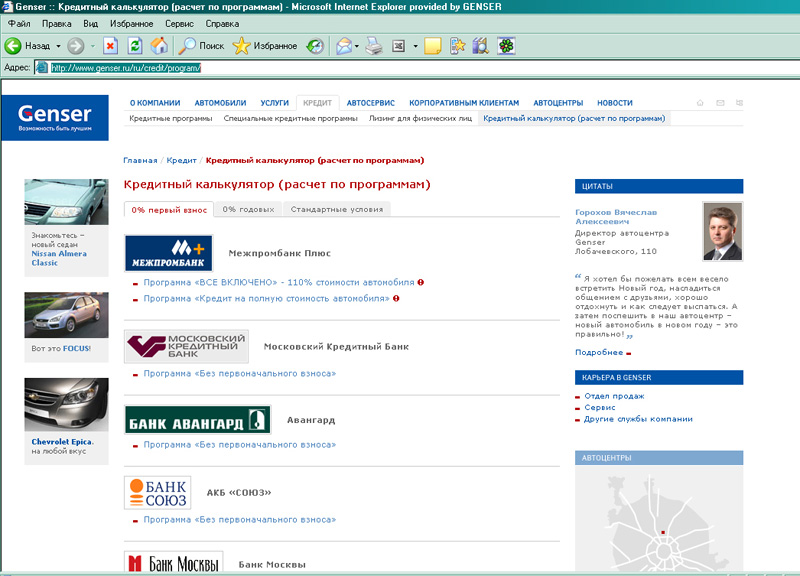Screen dimensions: 800x576
Task: Click the Edit page toolbar icon
Action: click(x=398, y=46)
